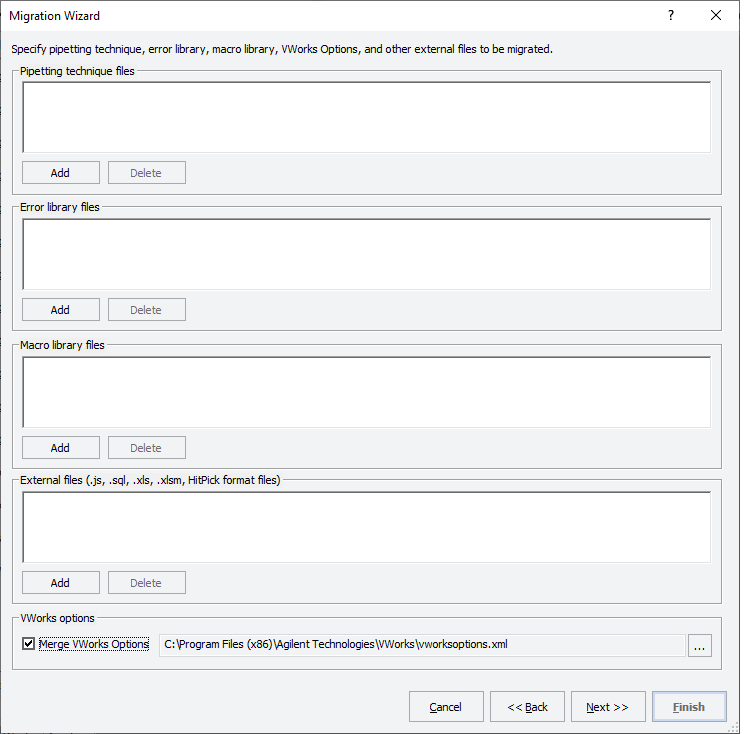
Task: Add an error library file
Action: click(x=61, y=309)
